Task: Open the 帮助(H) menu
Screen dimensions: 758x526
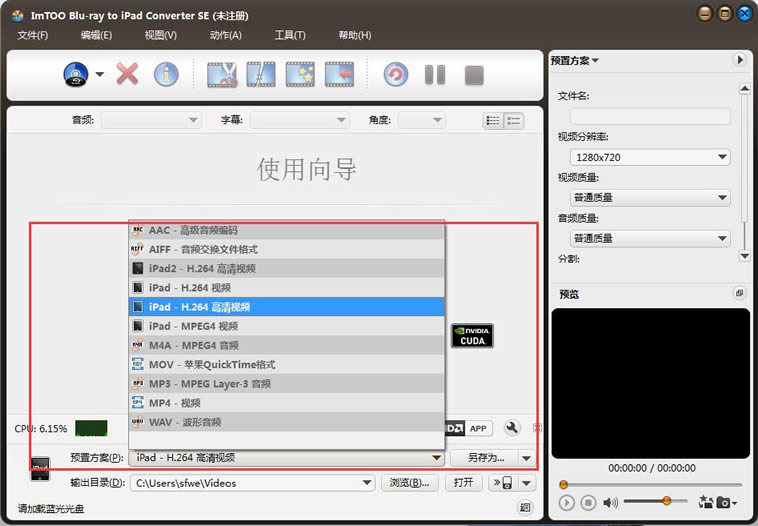Action: click(355, 35)
